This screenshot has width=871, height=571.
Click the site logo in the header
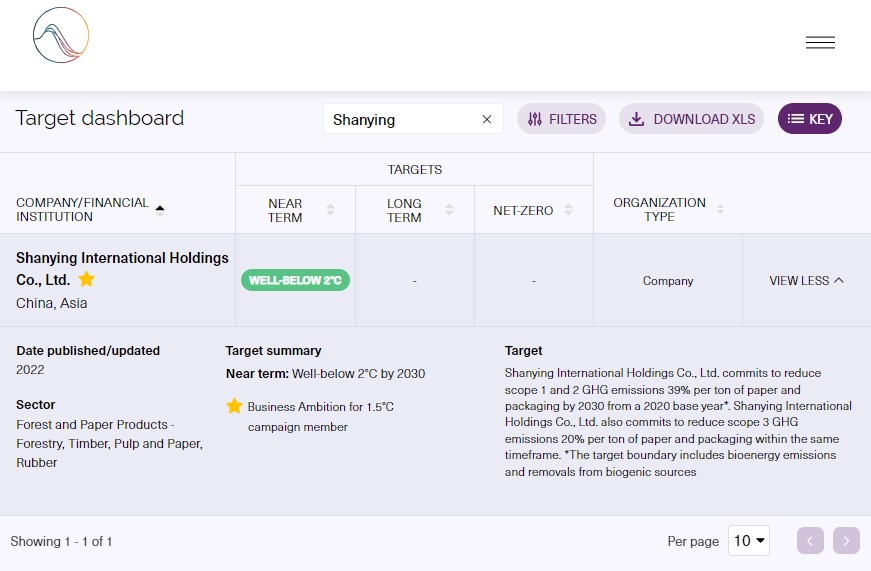tap(61, 36)
